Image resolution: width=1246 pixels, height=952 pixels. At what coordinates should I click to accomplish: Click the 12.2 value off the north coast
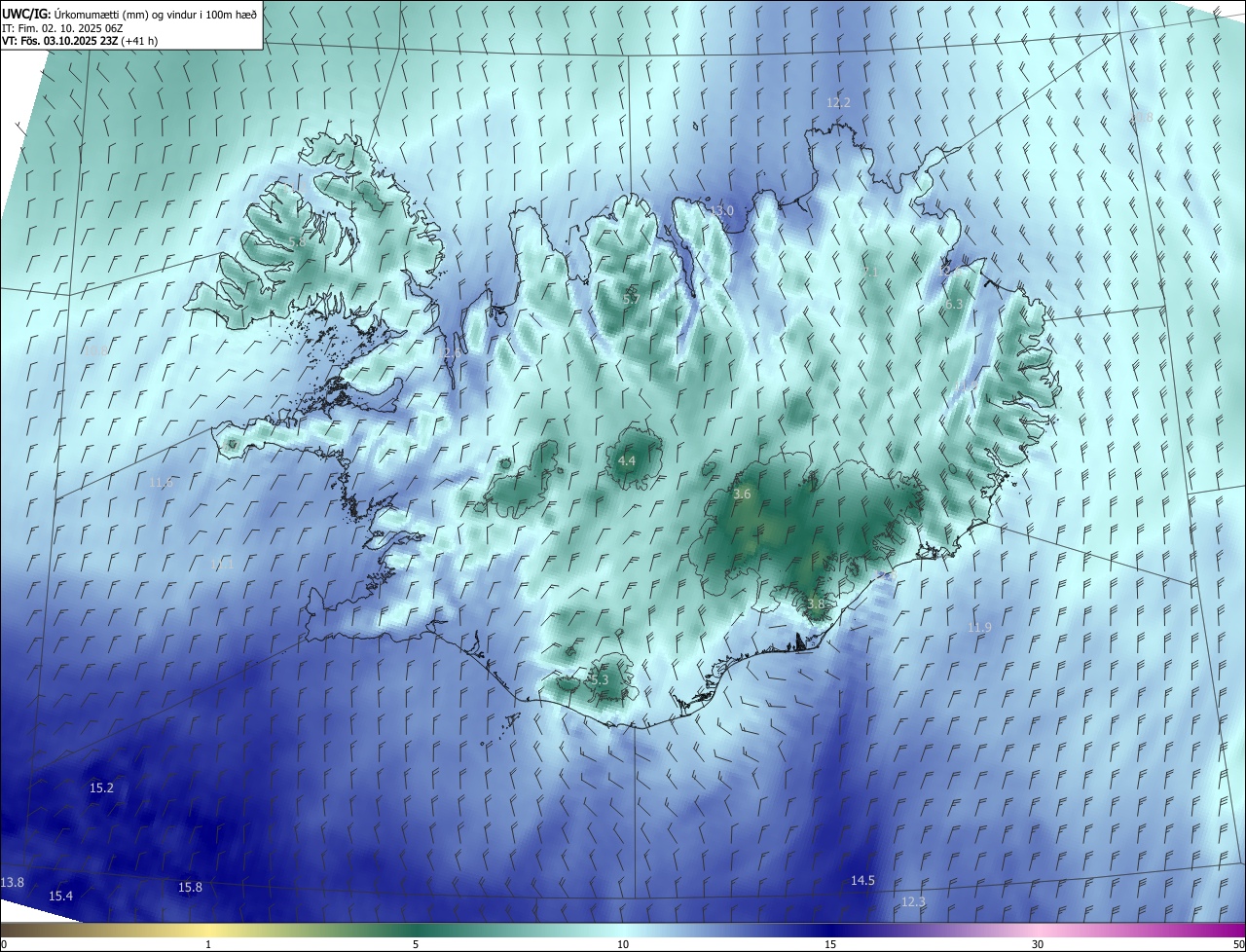click(838, 102)
